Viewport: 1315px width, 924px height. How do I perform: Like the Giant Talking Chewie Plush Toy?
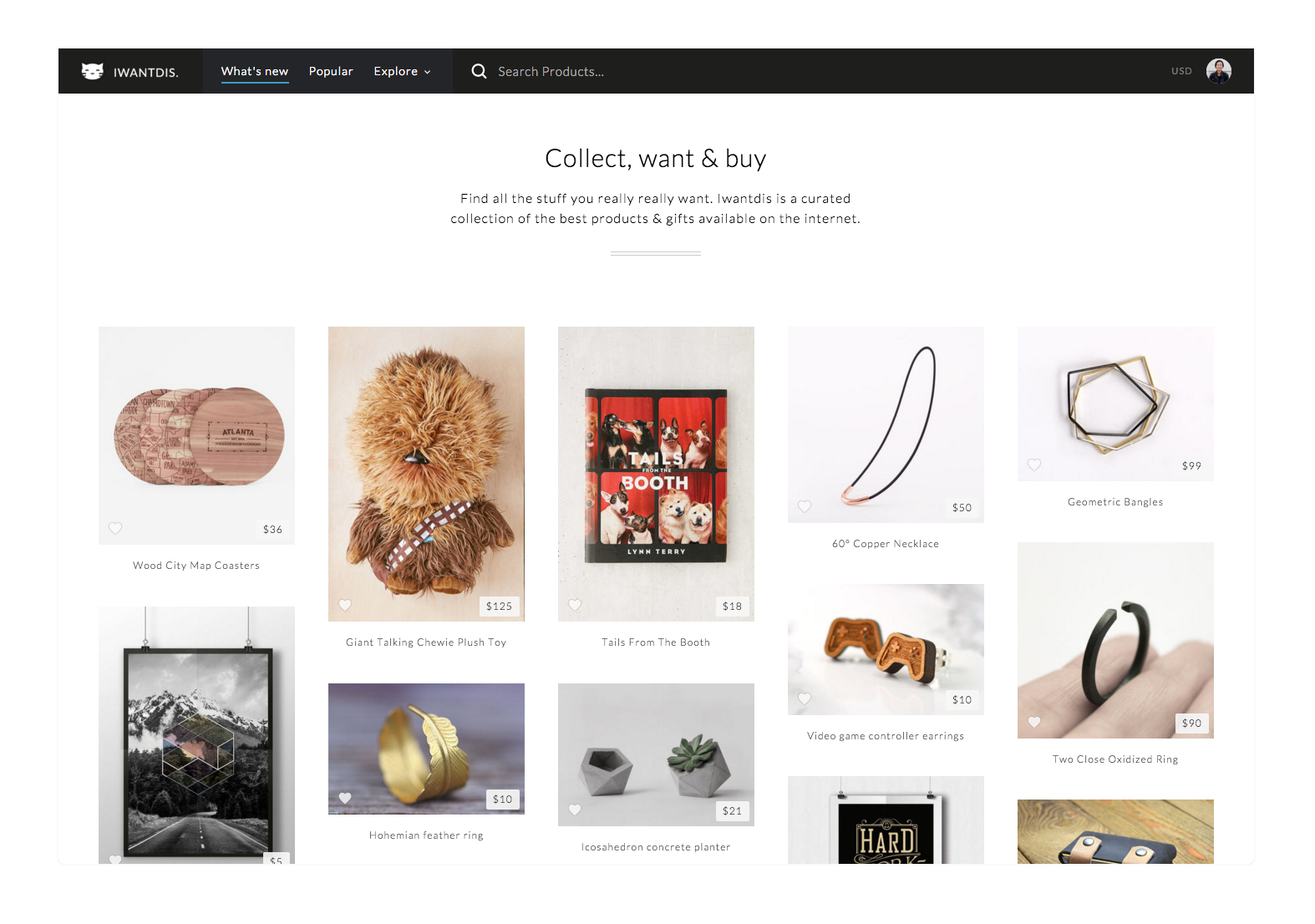pyautogui.click(x=345, y=605)
